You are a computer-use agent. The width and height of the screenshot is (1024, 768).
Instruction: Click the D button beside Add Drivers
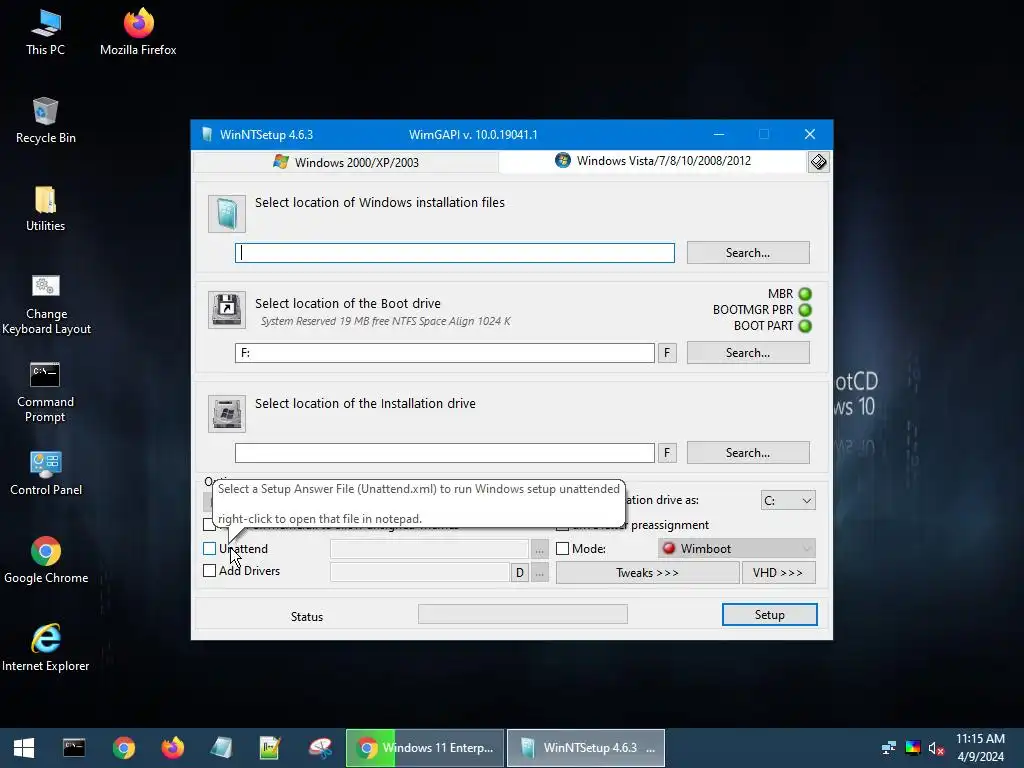pyautogui.click(x=519, y=573)
